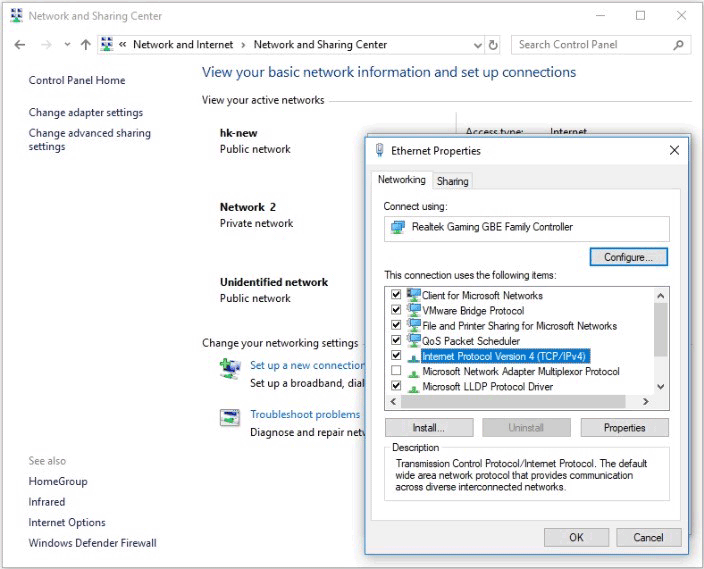Open Change adapter settings

pos(86,112)
